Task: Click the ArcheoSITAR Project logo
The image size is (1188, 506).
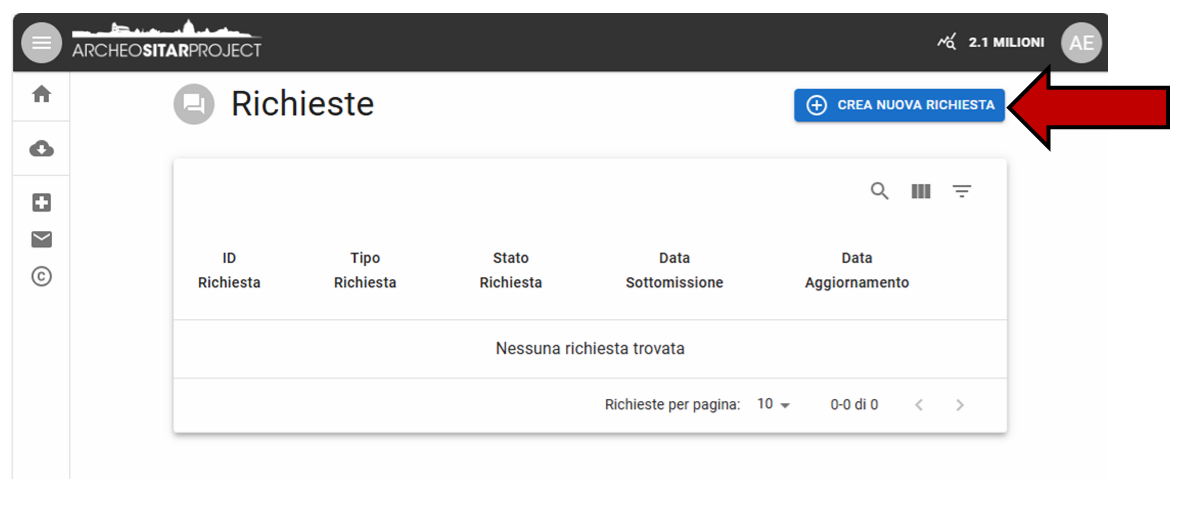Action: click(166, 42)
